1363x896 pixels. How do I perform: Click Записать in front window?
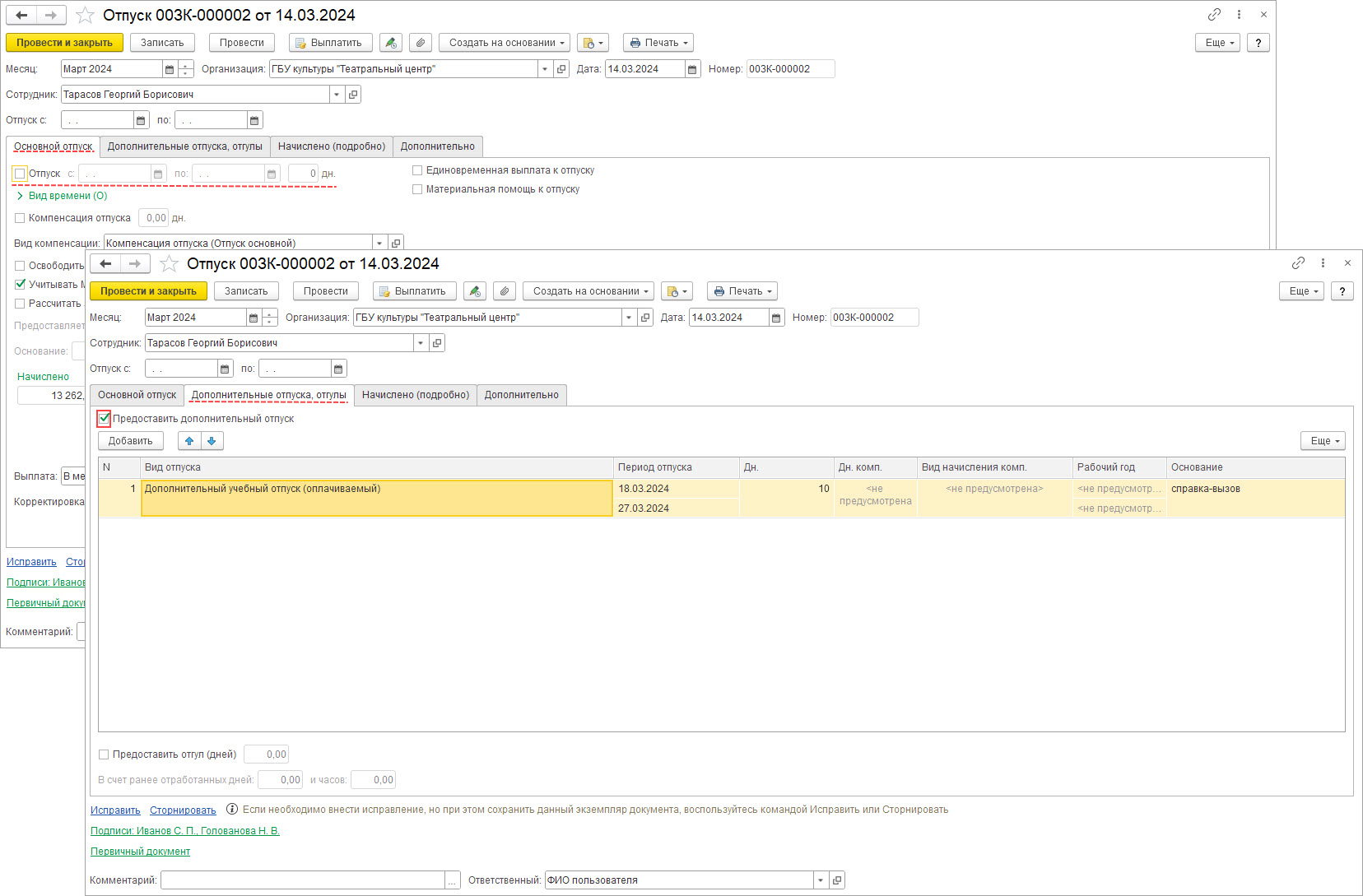tap(246, 291)
